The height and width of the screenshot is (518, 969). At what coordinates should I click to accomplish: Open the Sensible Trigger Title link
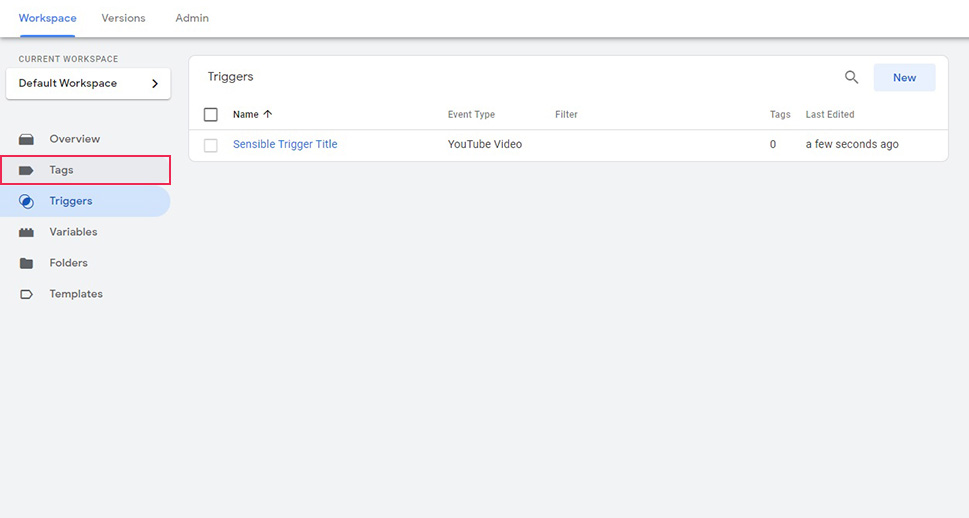tap(285, 144)
